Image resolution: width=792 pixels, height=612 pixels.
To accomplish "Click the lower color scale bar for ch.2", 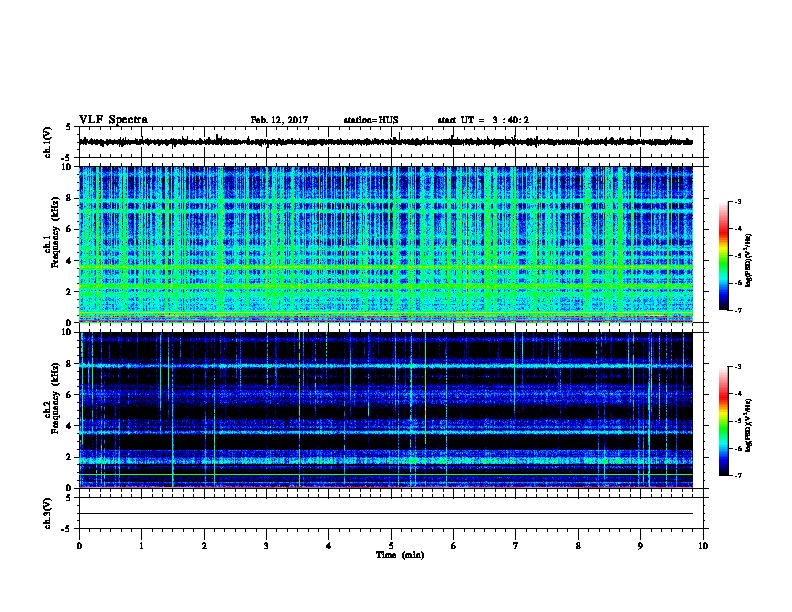I will coord(724,421).
